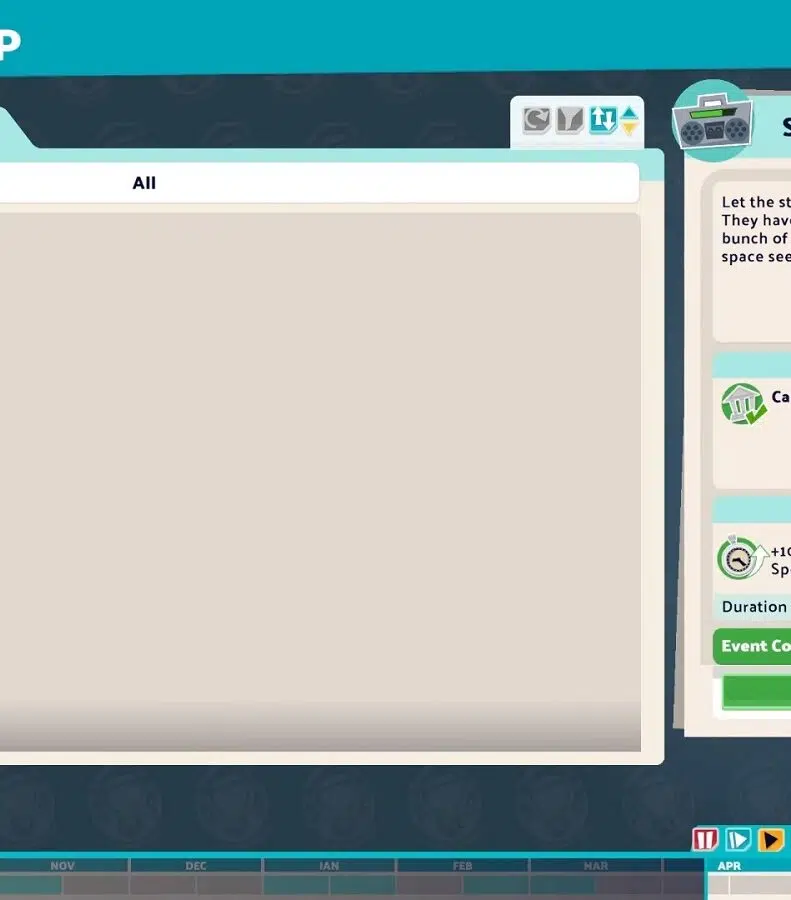Click the grey filter funnel icon
This screenshot has height=900, width=791.
569,121
